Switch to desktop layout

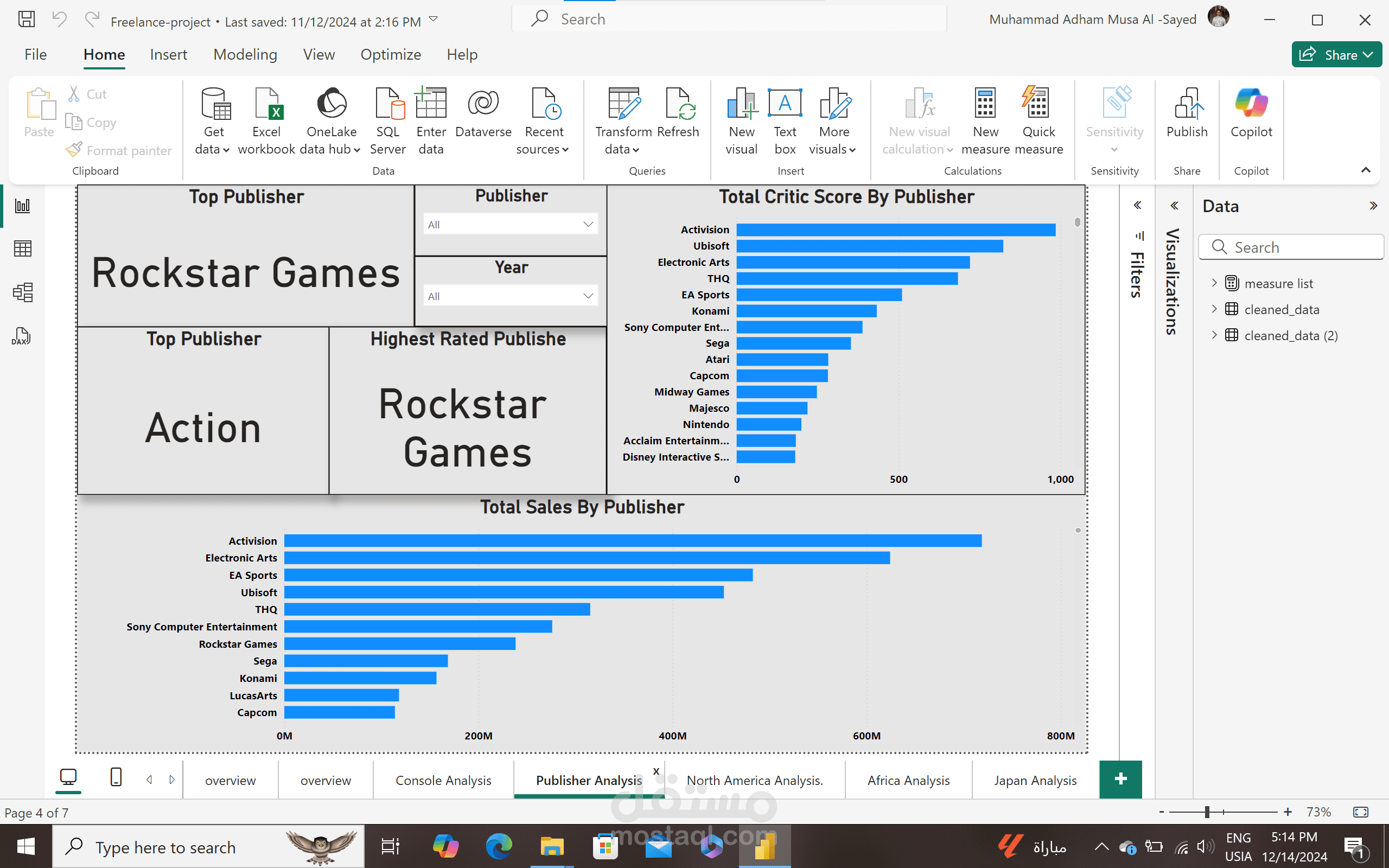[68, 777]
